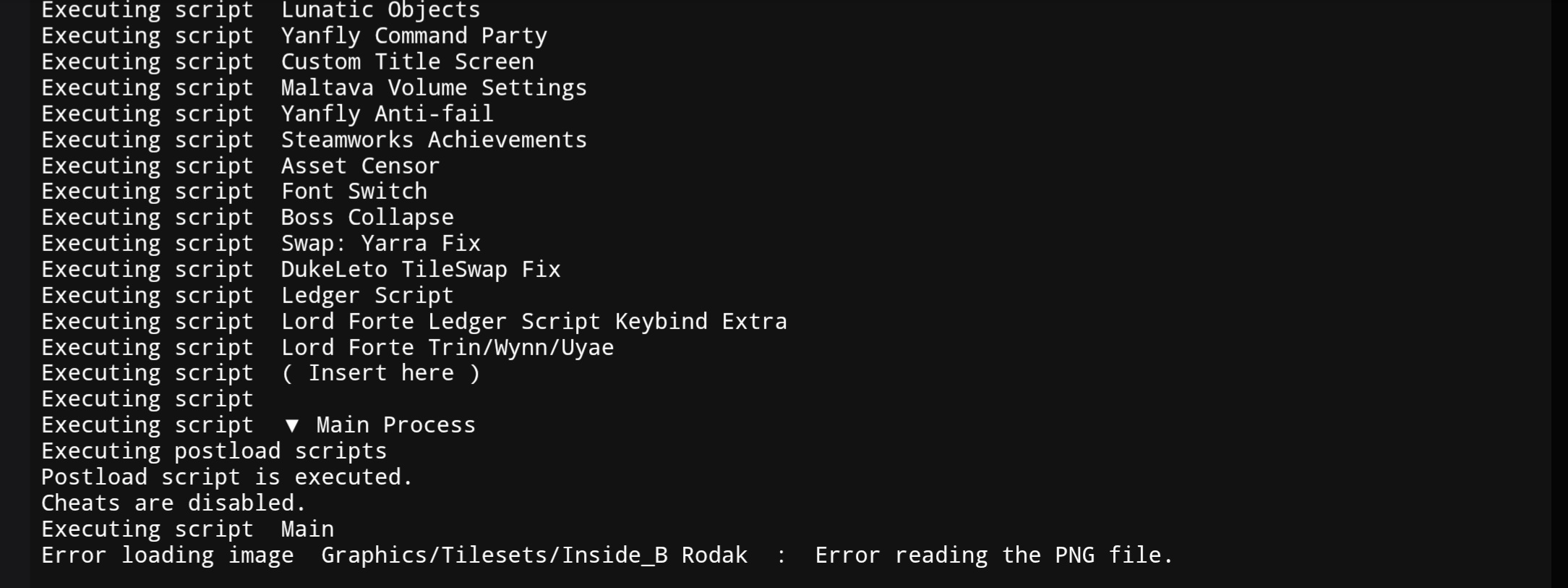Click "Steamworks Achievements" in the log
The width and height of the screenshot is (1568, 588).
pos(434,140)
